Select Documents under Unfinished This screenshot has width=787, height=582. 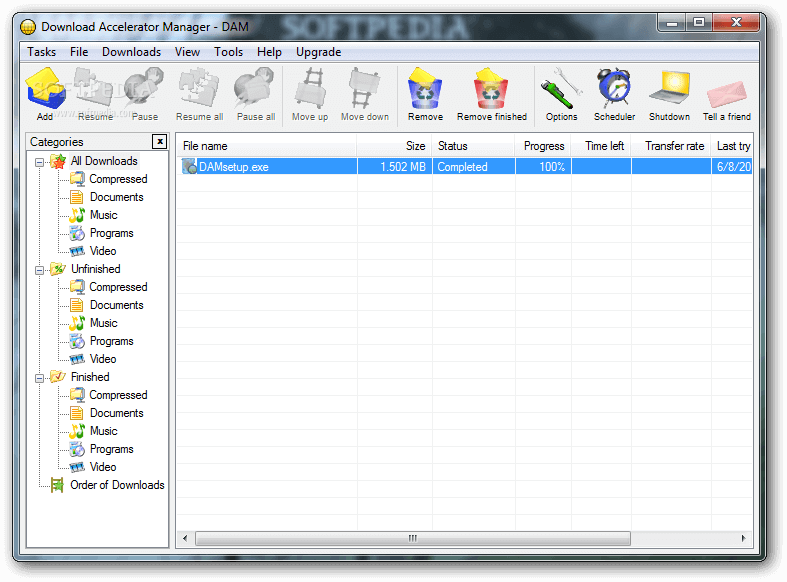(x=116, y=305)
